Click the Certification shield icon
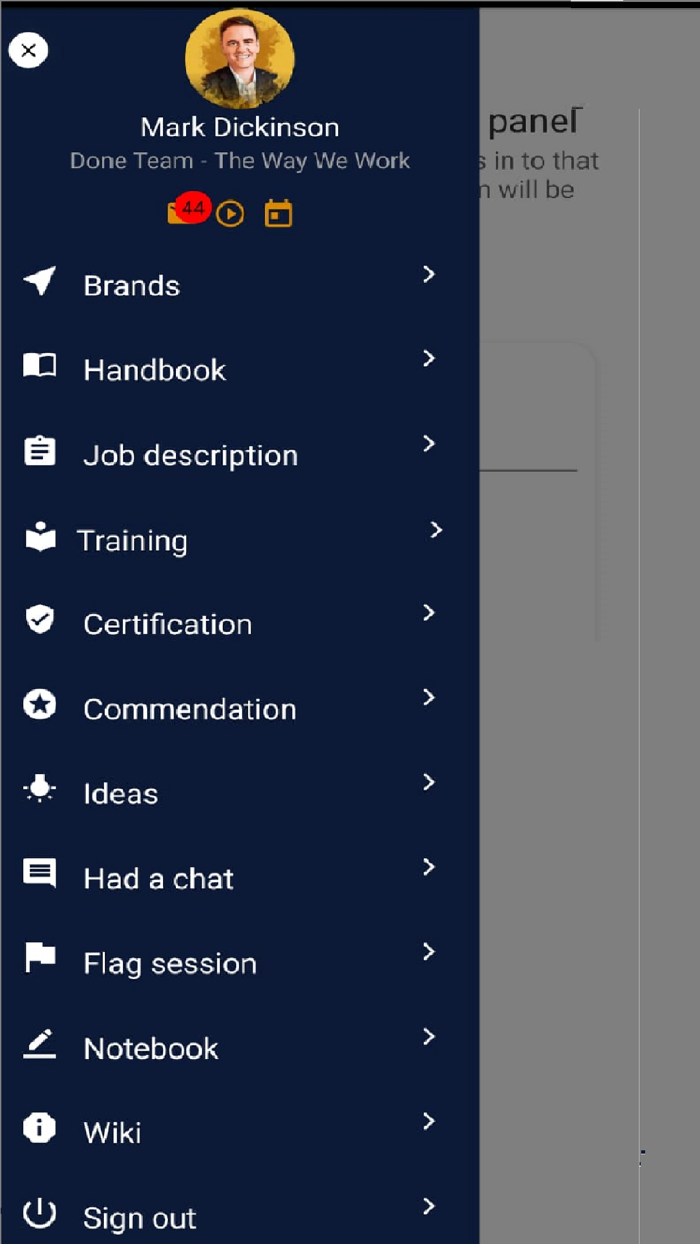The height and width of the screenshot is (1244, 700). [39, 620]
